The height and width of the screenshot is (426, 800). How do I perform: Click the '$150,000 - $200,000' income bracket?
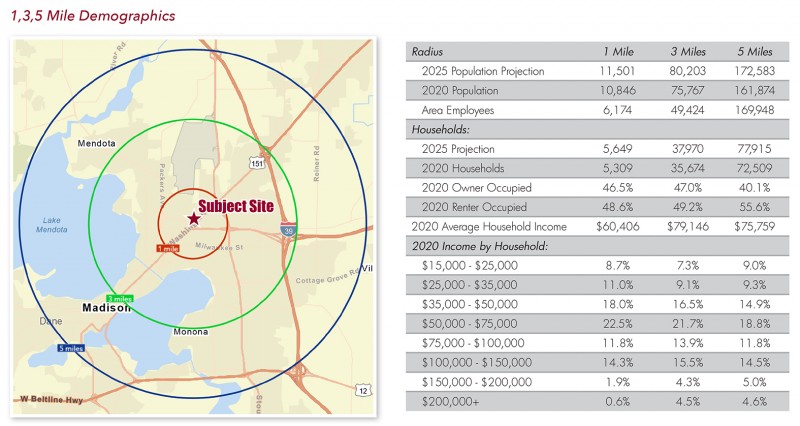477,382
